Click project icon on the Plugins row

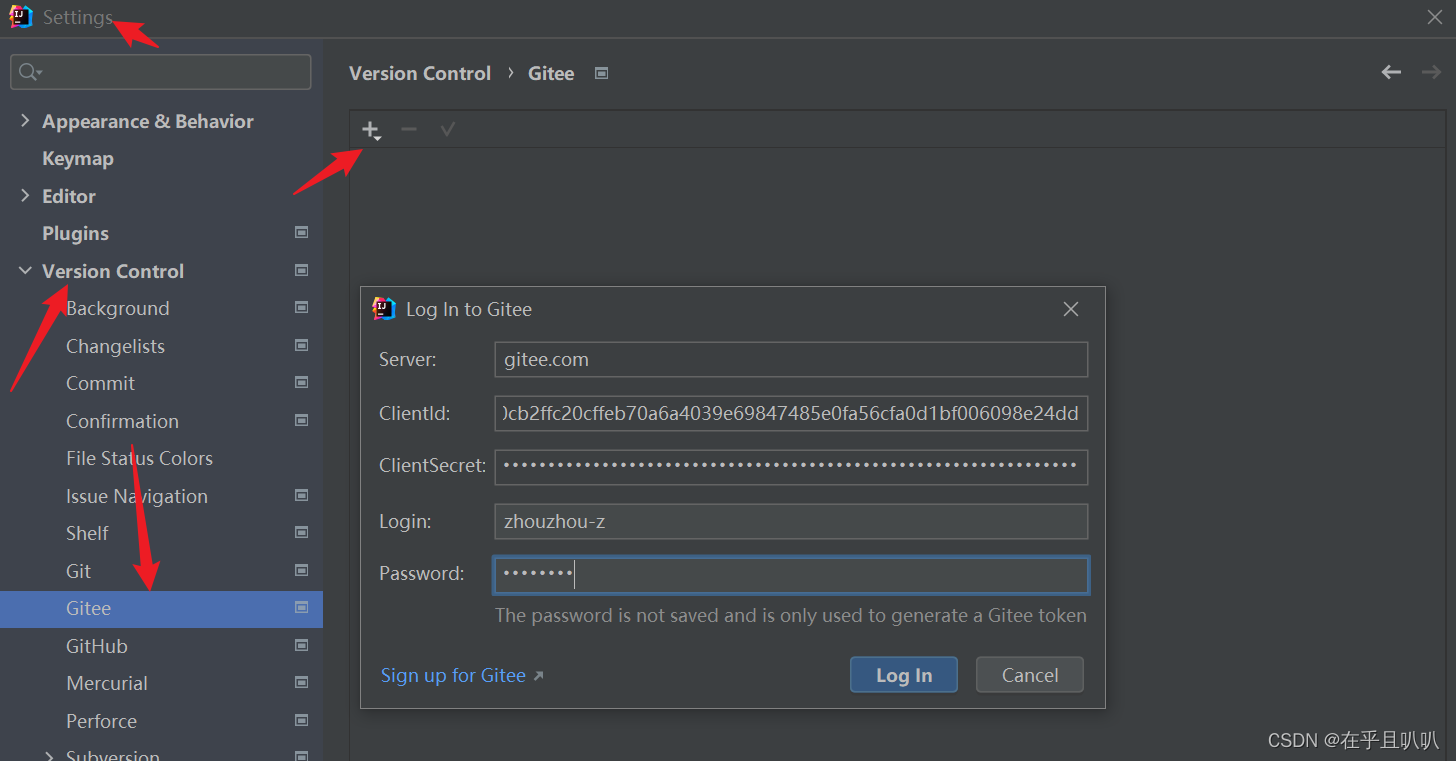click(x=301, y=232)
